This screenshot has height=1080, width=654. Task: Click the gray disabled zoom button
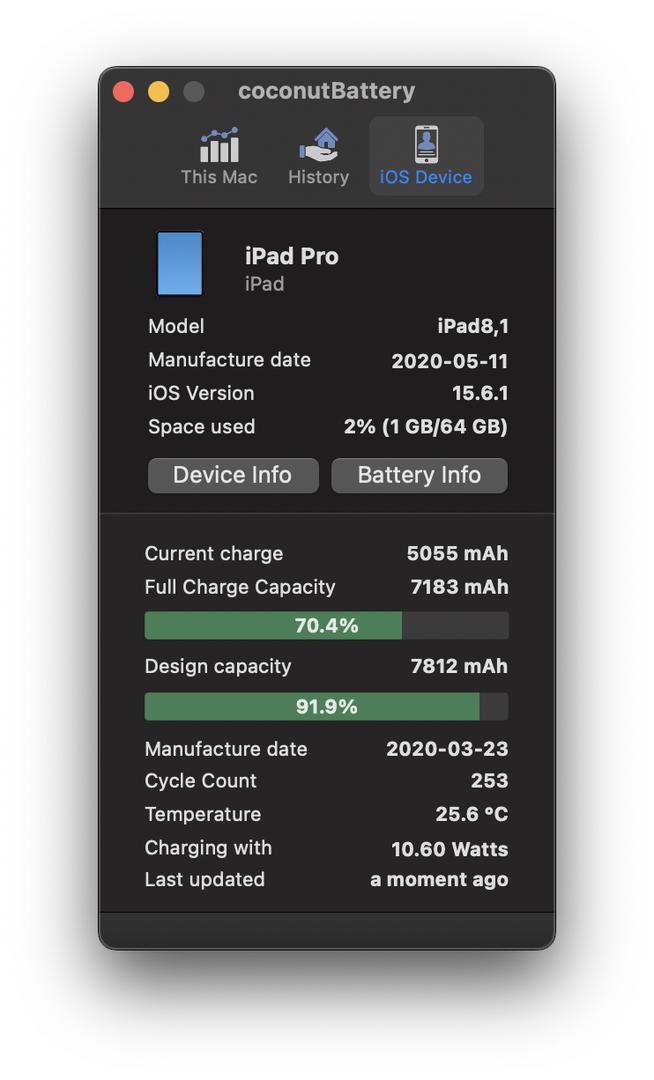(x=193, y=92)
